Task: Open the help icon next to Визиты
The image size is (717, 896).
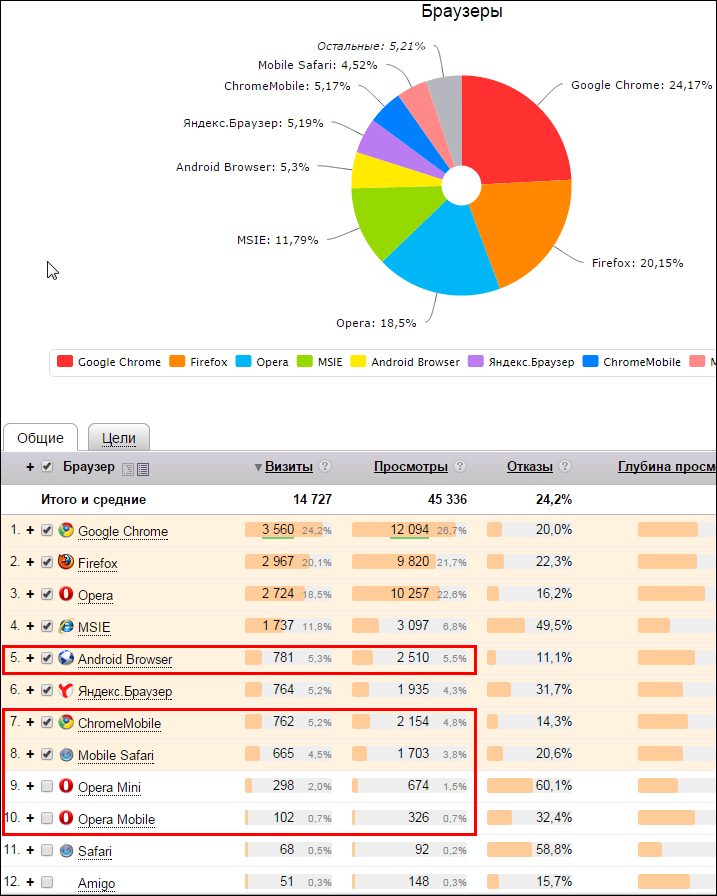Action: coord(325,466)
